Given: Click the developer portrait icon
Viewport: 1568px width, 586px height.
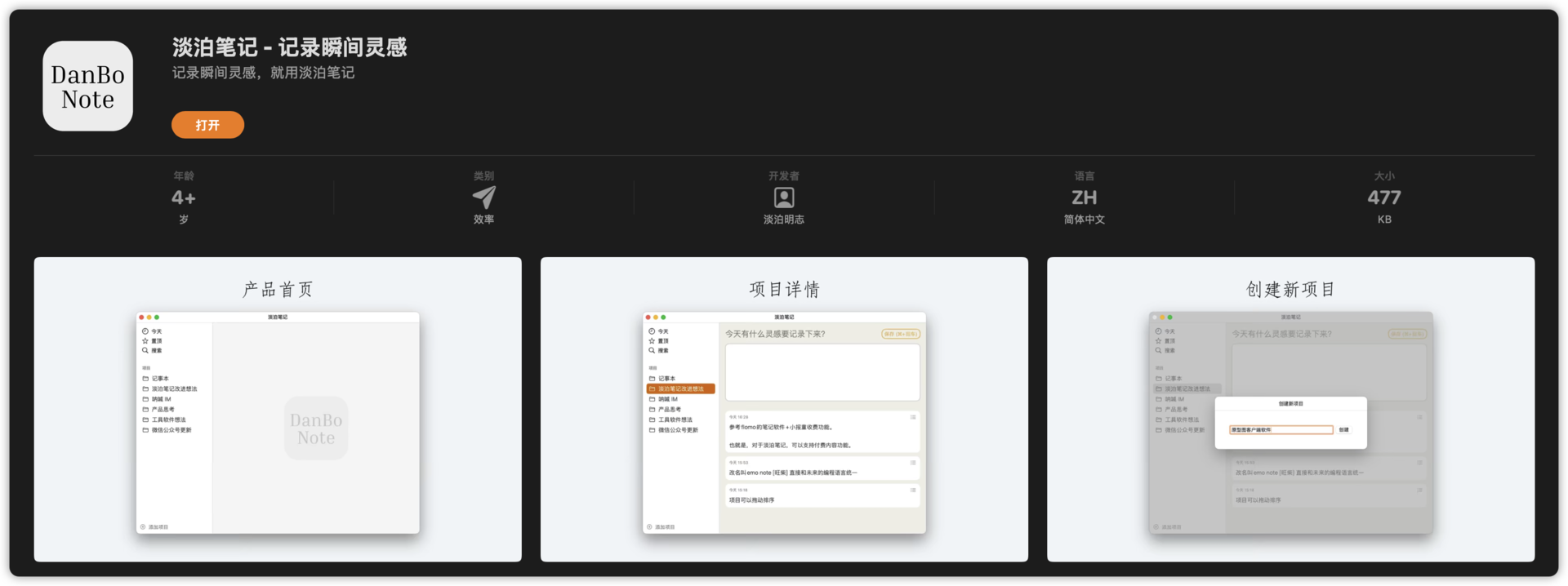Looking at the screenshot, I should pyautogui.click(x=783, y=198).
